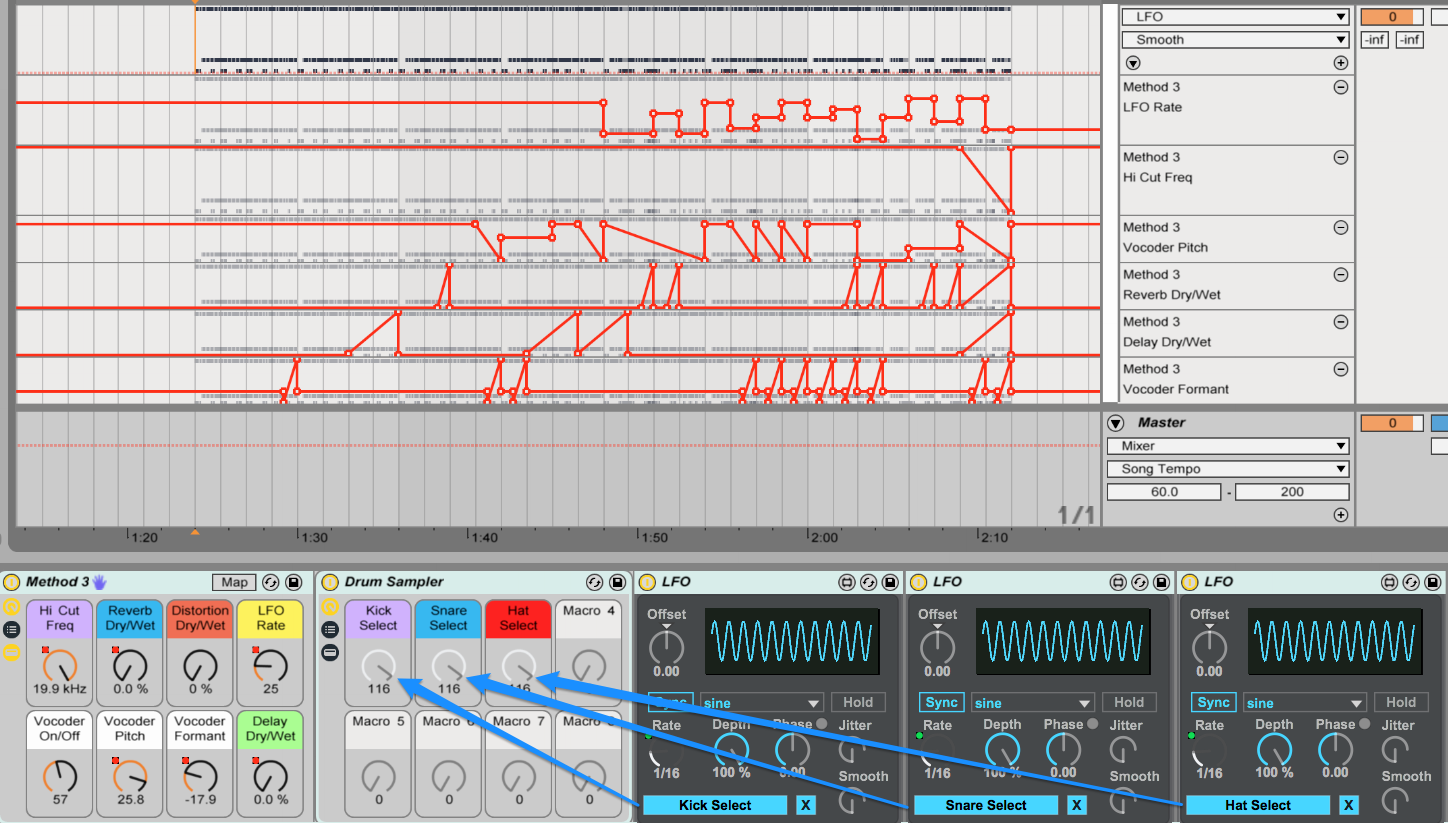Toggle Hold on Kick Select LFO
Viewport: 1448px width, 823px height.
coord(857,702)
